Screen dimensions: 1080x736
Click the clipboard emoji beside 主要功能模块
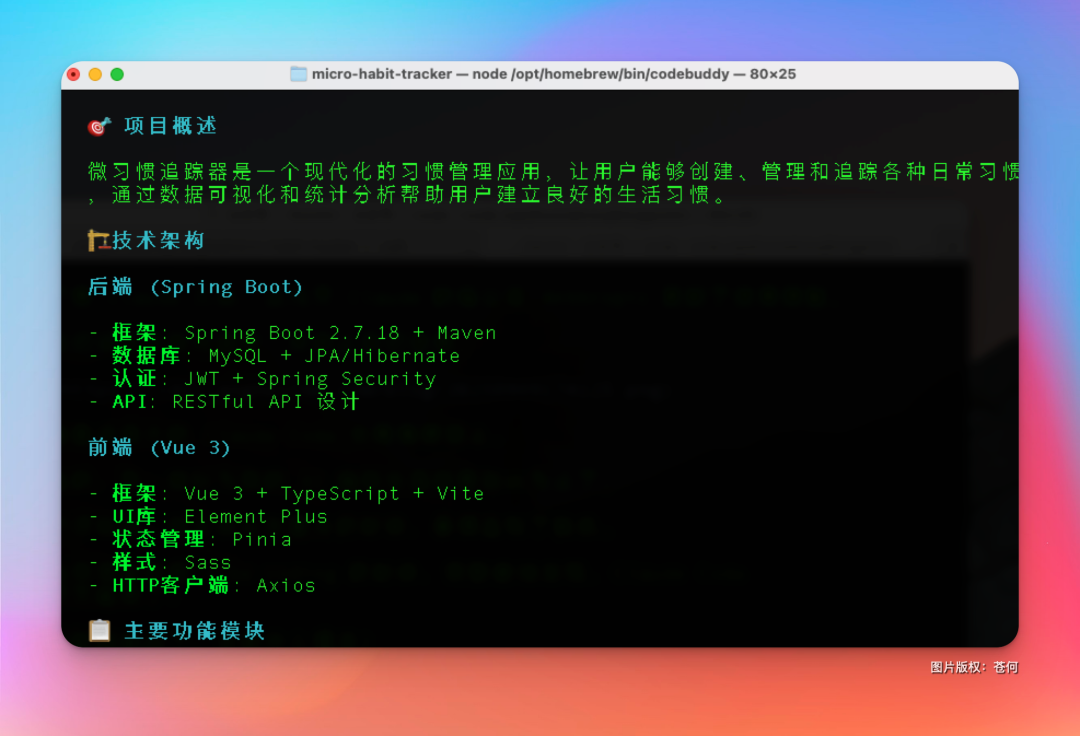click(100, 630)
